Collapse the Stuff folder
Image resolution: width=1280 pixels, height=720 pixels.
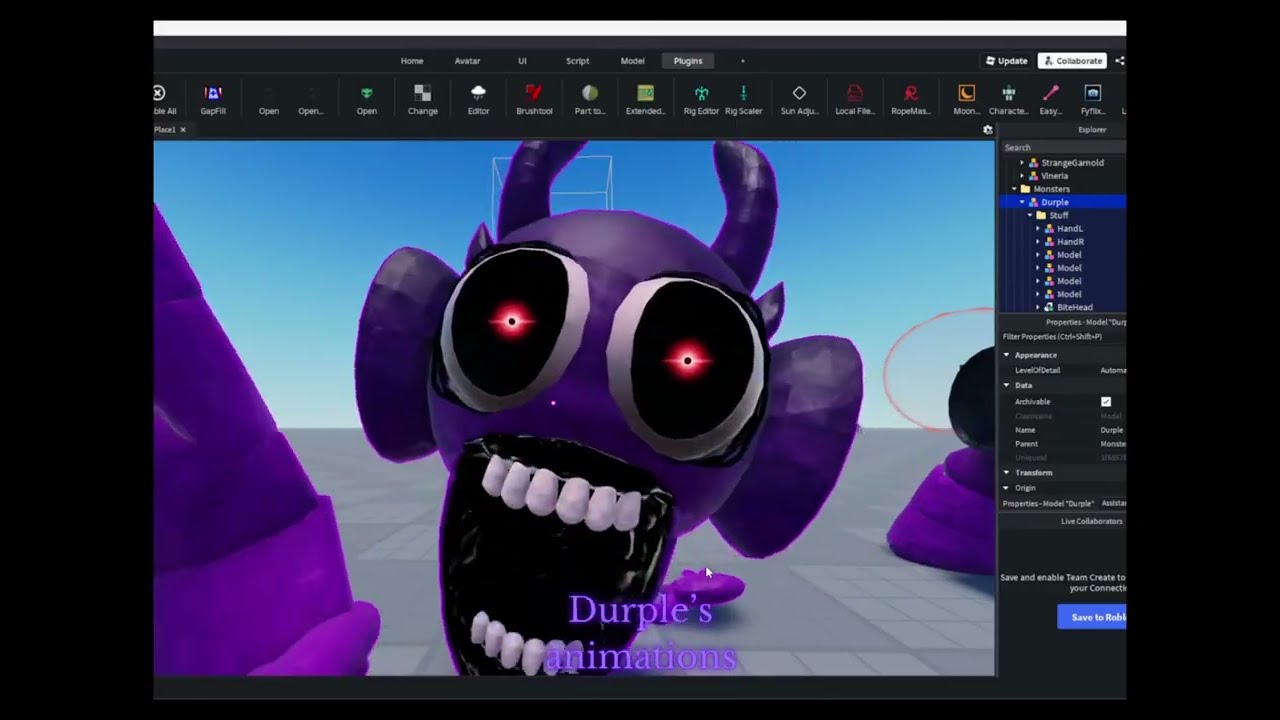[1030, 215]
